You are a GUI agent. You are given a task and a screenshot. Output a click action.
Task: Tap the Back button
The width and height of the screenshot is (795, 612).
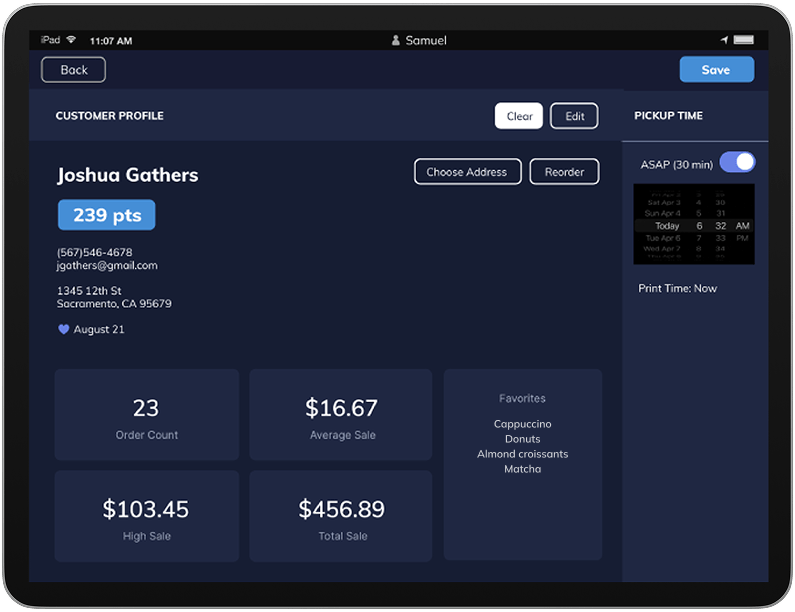pyautogui.click(x=74, y=69)
